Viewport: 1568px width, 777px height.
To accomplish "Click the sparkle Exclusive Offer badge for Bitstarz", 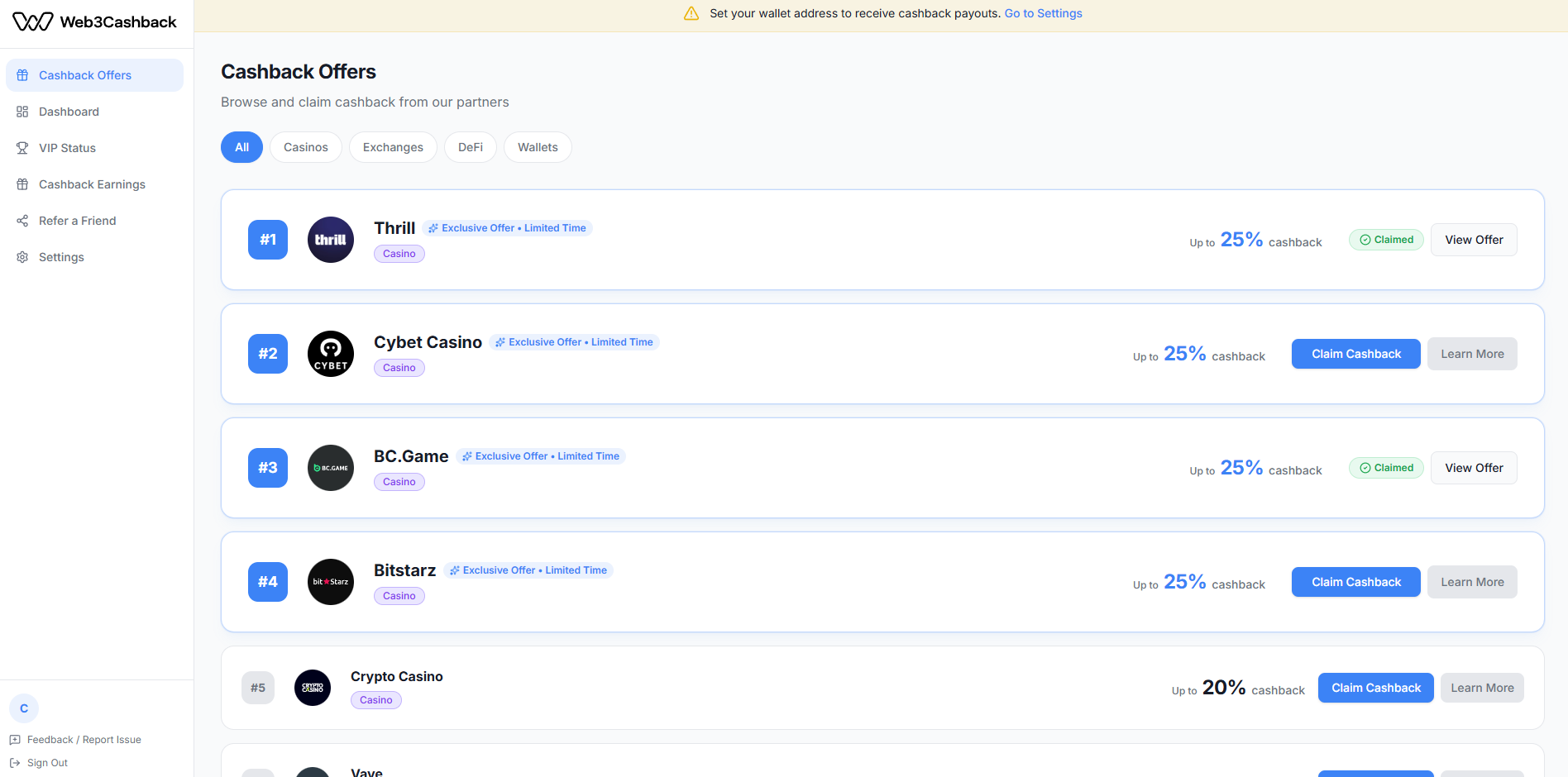I will tap(528, 570).
